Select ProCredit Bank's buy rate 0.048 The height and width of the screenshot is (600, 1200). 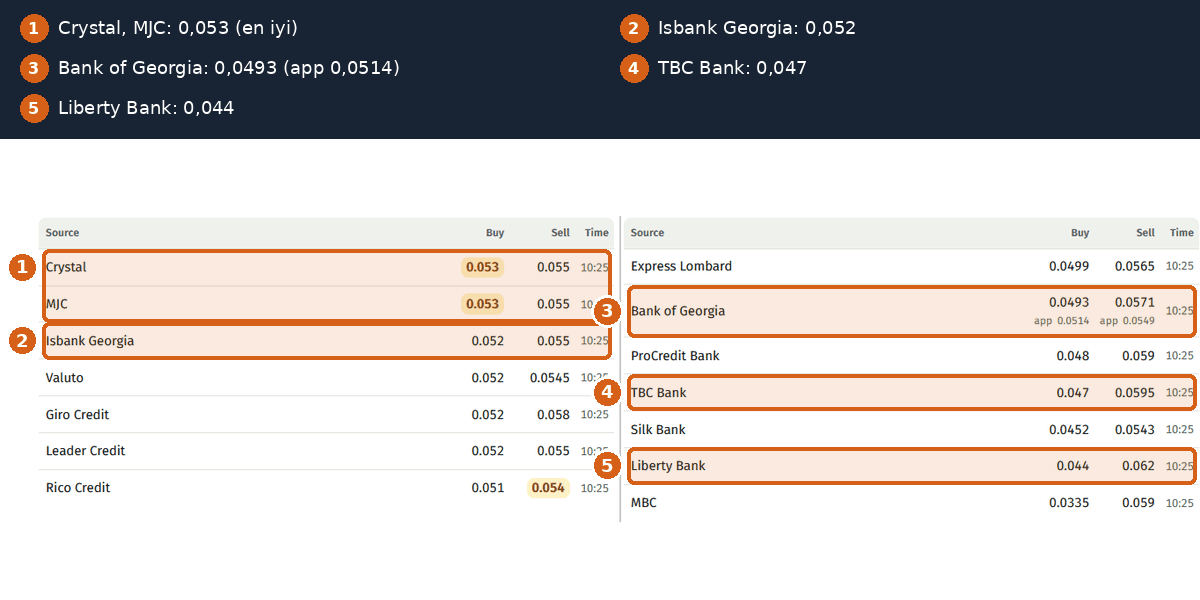tap(1073, 356)
